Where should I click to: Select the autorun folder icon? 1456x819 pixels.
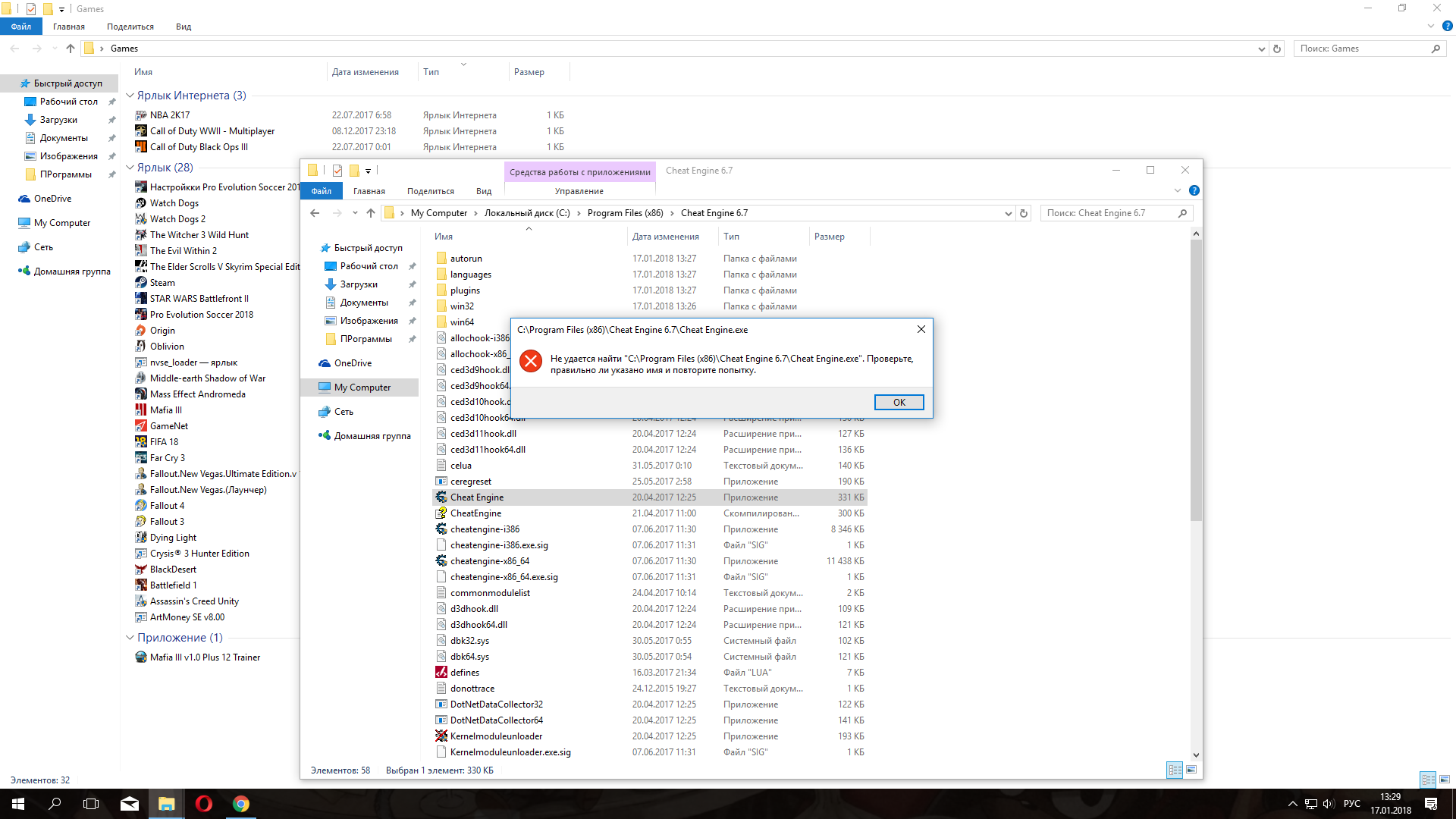[x=441, y=259]
